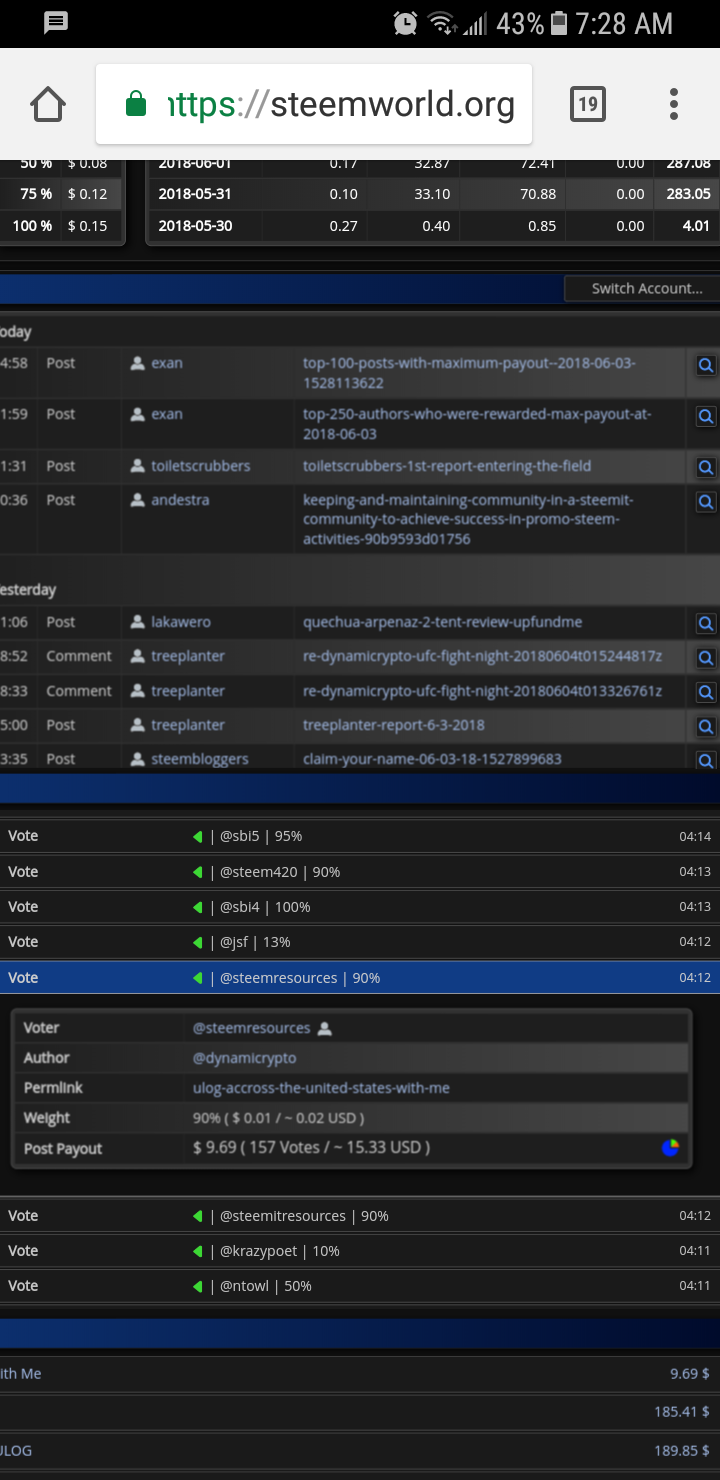Click the exan username in first post row

167,363
